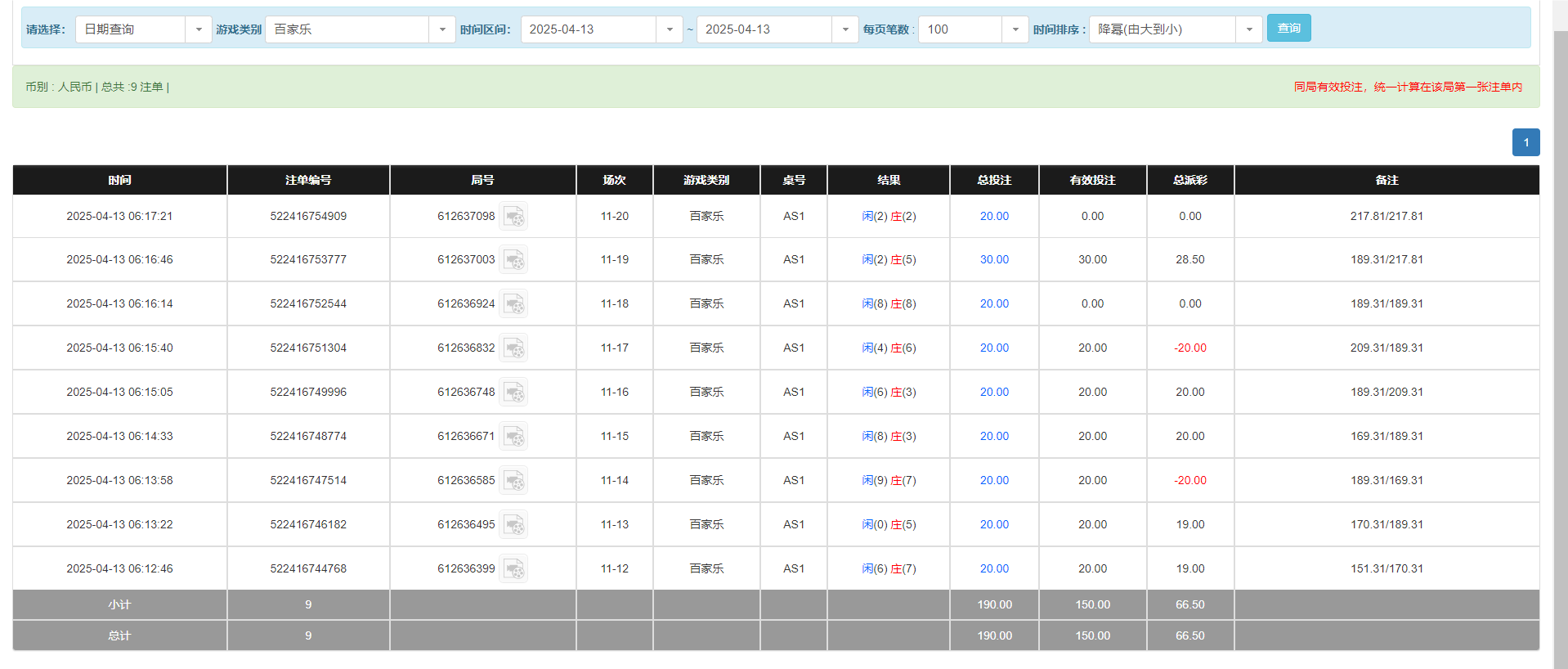The width and height of the screenshot is (1568, 669).
Task: Expand the 100 per-page count dropdown
Action: (972, 29)
